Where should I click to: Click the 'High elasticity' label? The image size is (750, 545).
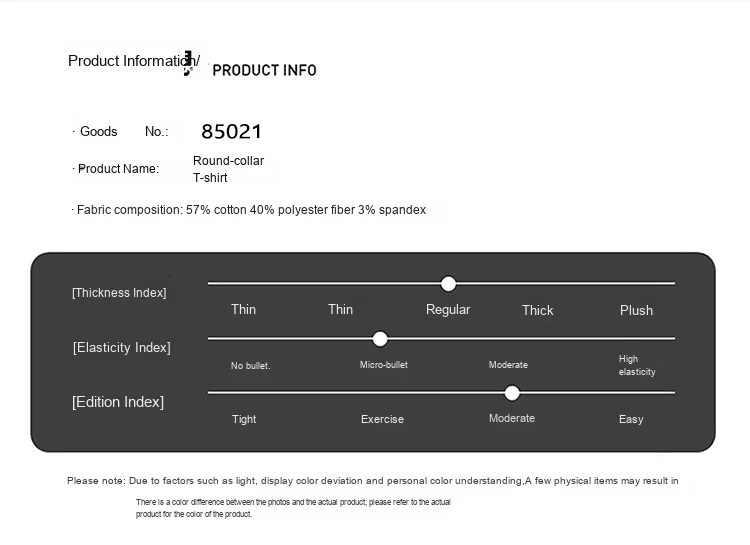[x=636, y=365]
